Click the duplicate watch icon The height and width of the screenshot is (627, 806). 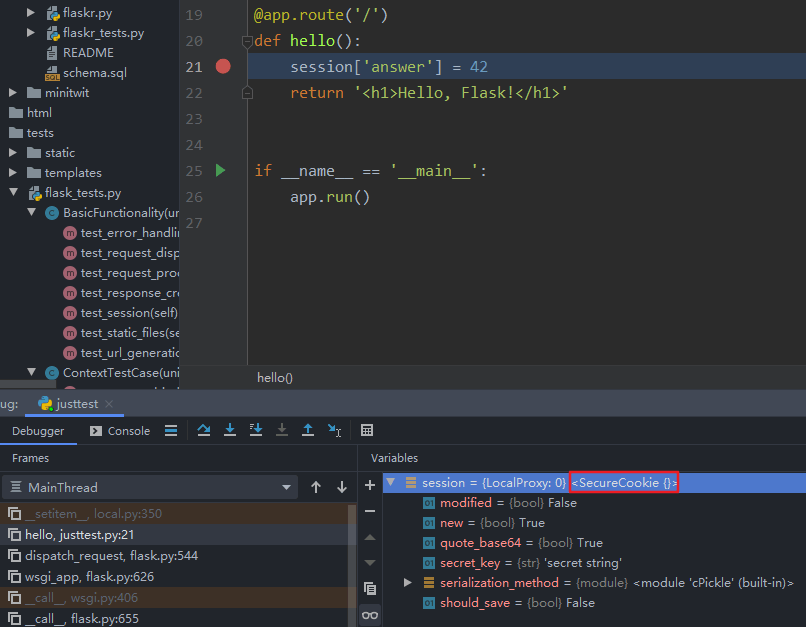pyautogui.click(x=370, y=588)
